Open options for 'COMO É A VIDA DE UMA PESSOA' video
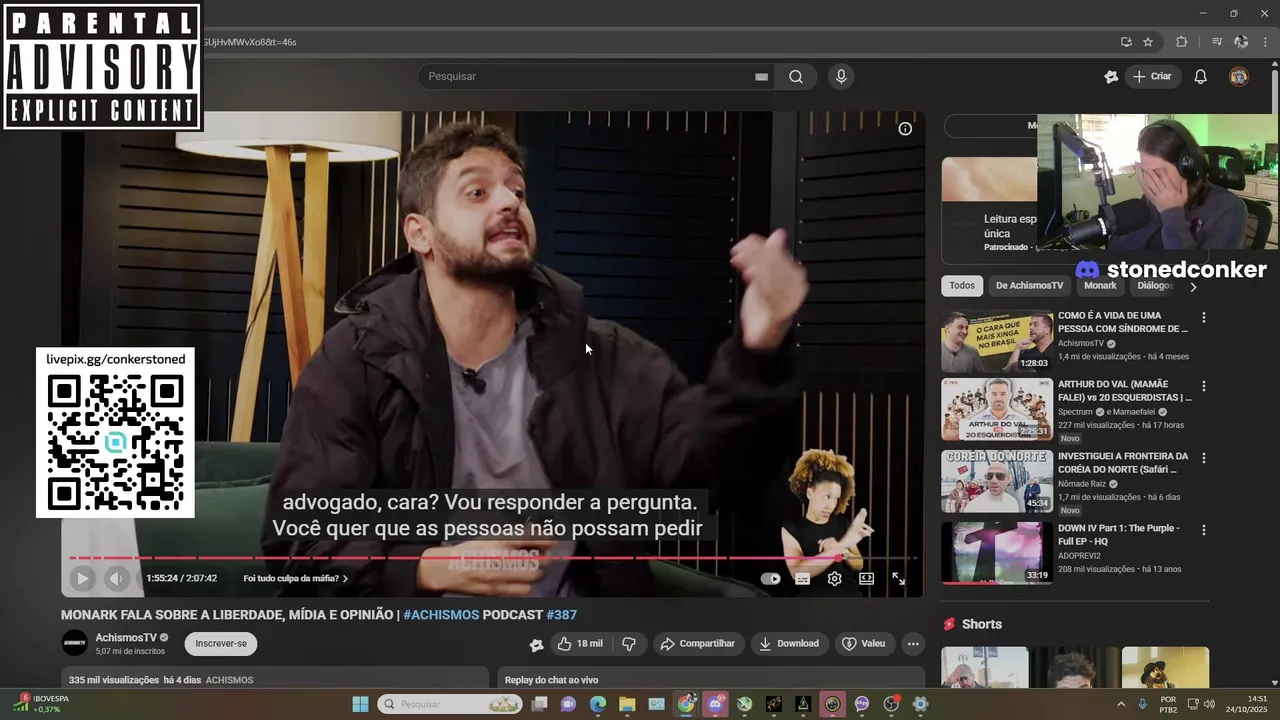Viewport: 1280px width, 720px height. [1203, 317]
